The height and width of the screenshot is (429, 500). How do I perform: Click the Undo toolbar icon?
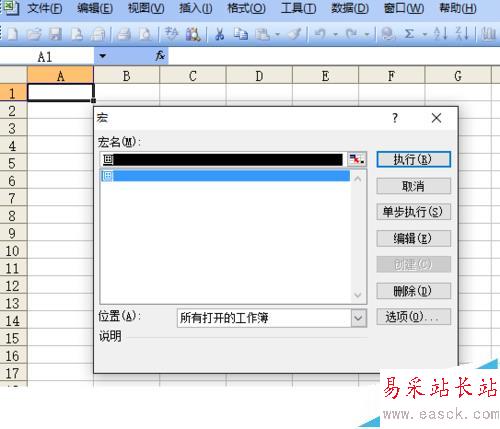click(x=320, y=34)
